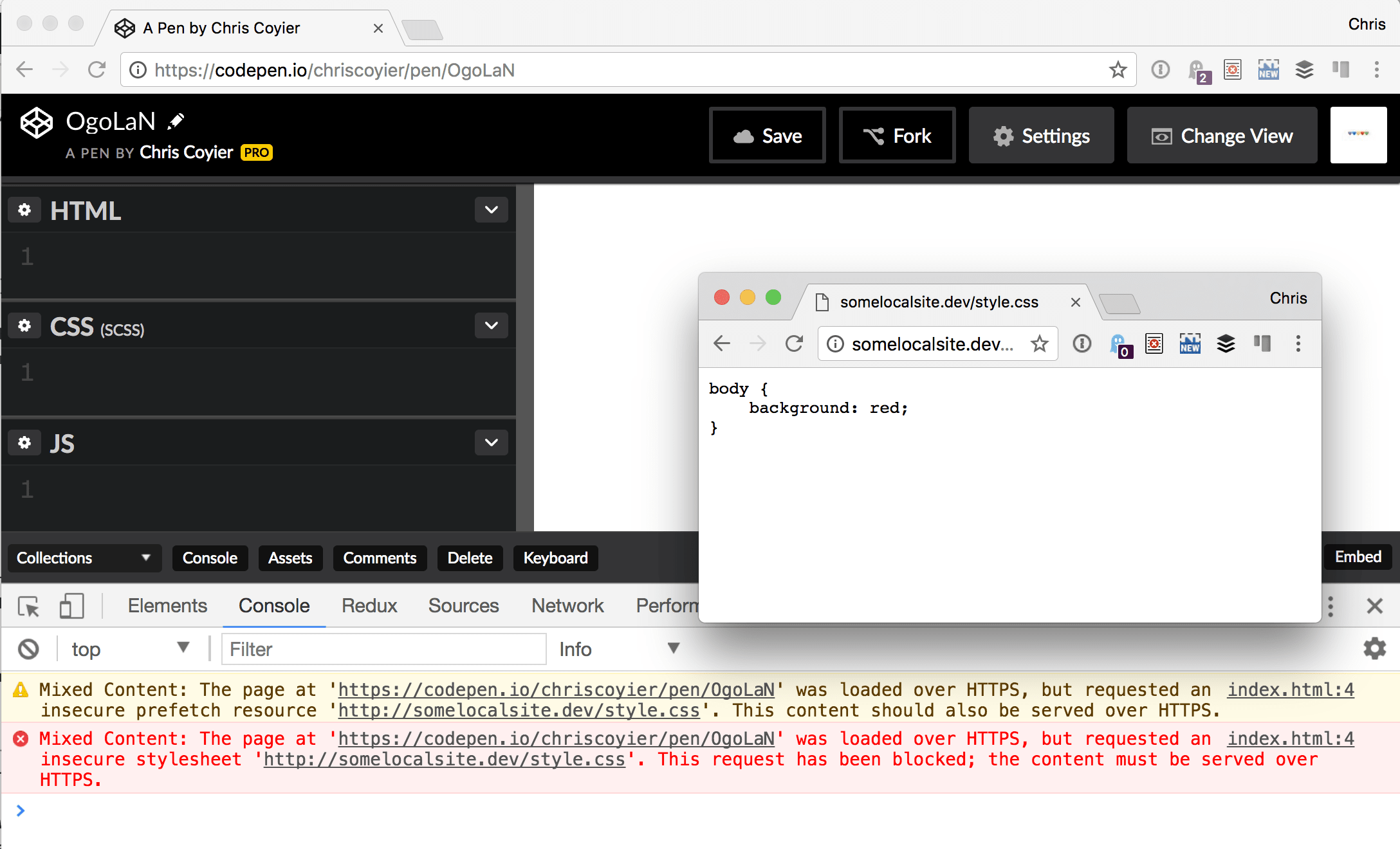Collapse the HTML editor panel
Viewport: 1400px width, 849px height.
pos(490,210)
